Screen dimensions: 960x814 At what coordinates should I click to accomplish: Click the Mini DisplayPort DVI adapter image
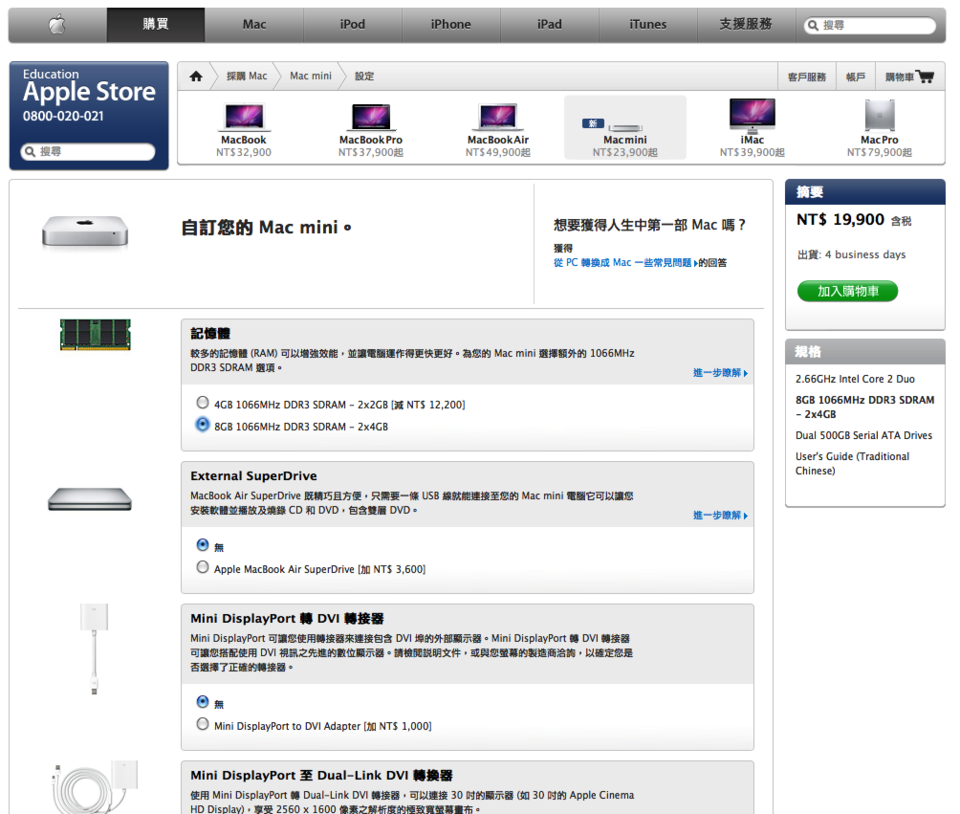point(94,649)
